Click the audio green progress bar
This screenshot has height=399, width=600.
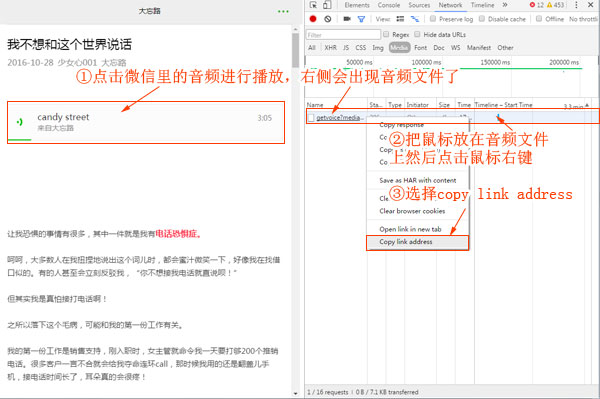pos(19,140)
